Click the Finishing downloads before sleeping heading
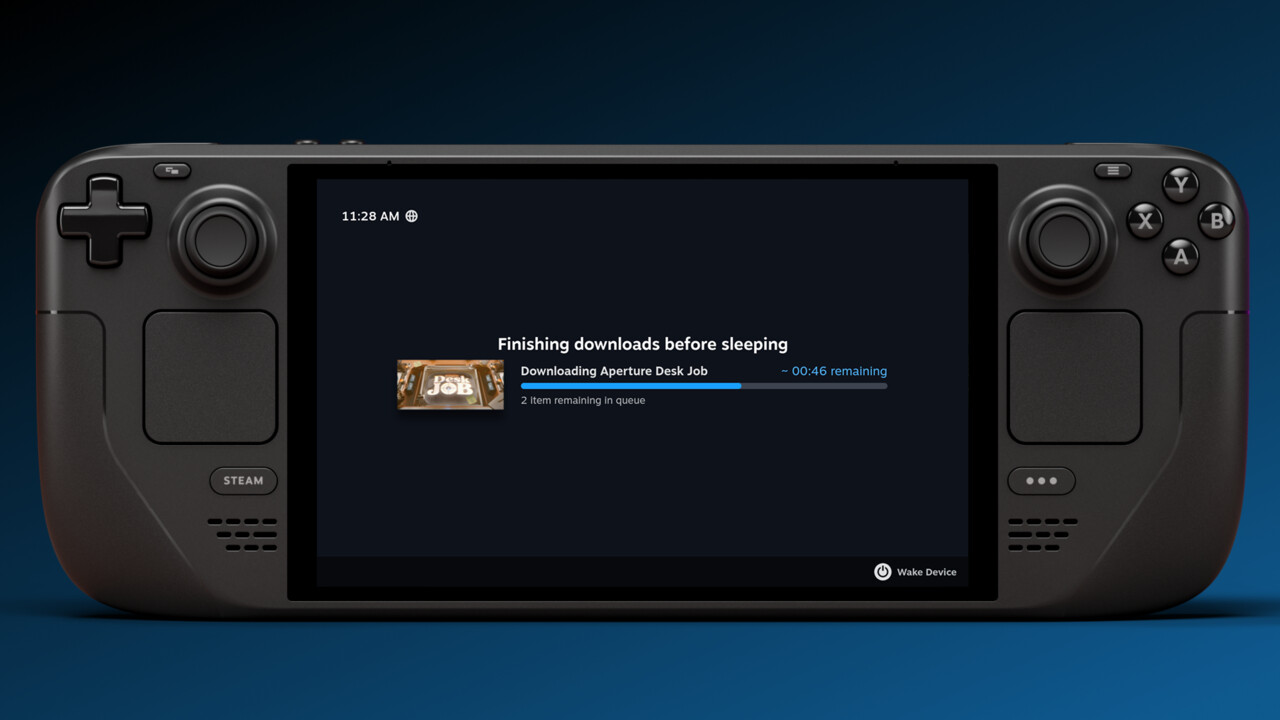Screen dimensions: 1280x720 point(643,344)
